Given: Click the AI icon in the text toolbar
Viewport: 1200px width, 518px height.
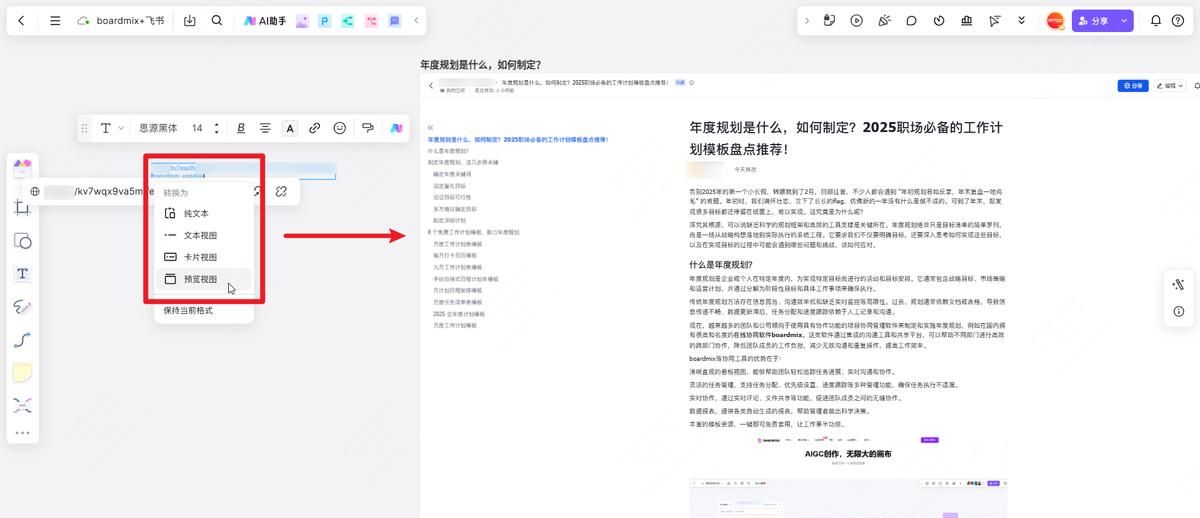Looking at the screenshot, I should coord(396,128).
